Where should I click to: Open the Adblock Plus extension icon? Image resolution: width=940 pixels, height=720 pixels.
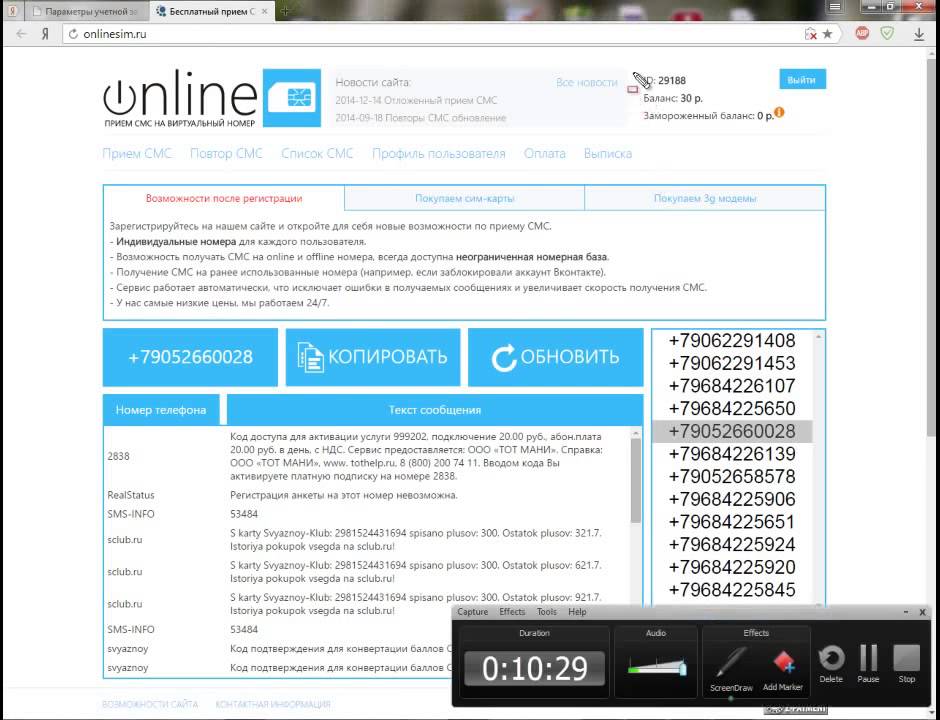[862, 34]
